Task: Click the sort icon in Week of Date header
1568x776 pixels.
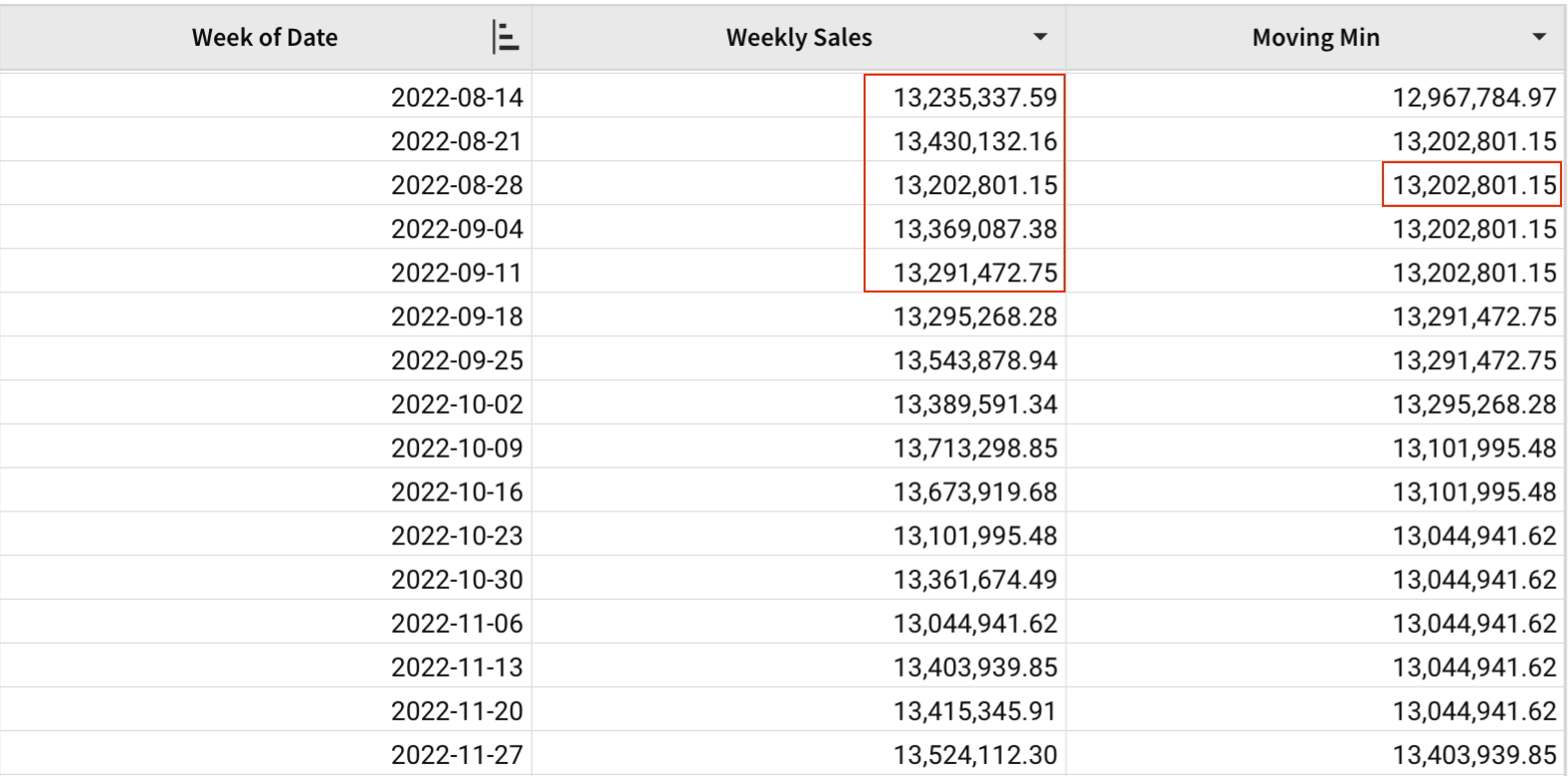Action: pos(505,38)
